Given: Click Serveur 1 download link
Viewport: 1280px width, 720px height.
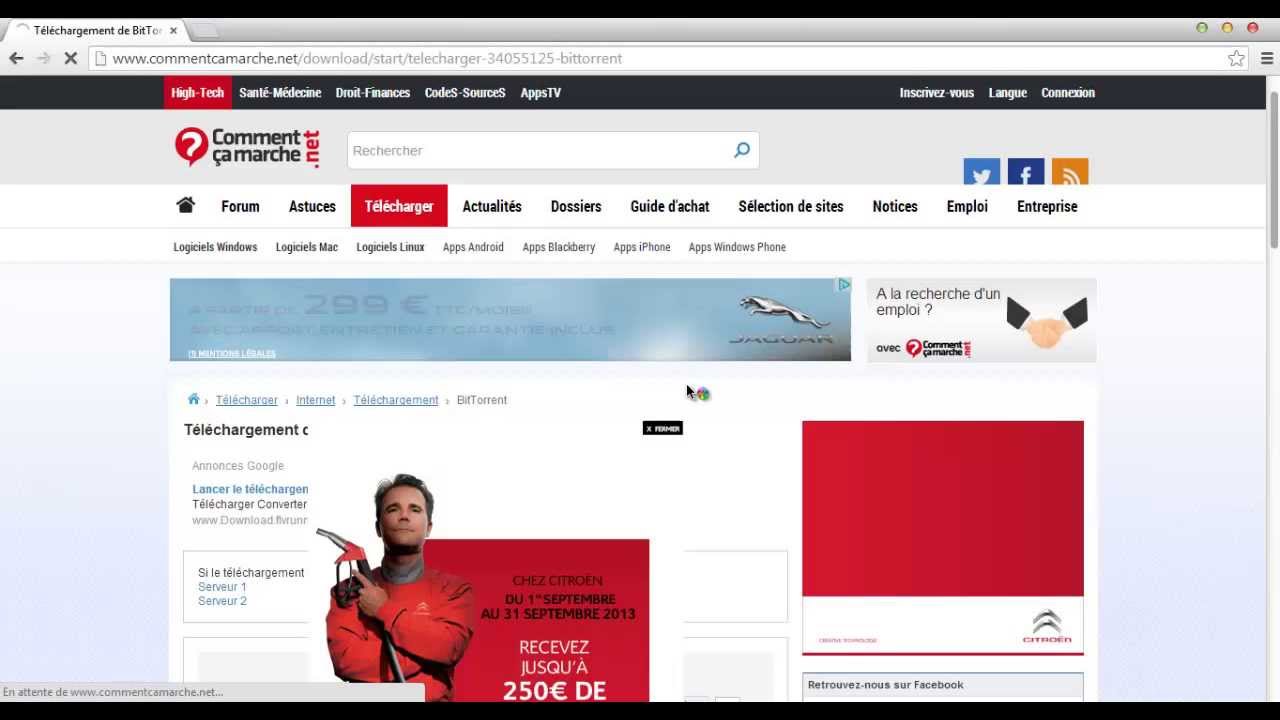Looking at the screenshot, I should coord(222,587).
